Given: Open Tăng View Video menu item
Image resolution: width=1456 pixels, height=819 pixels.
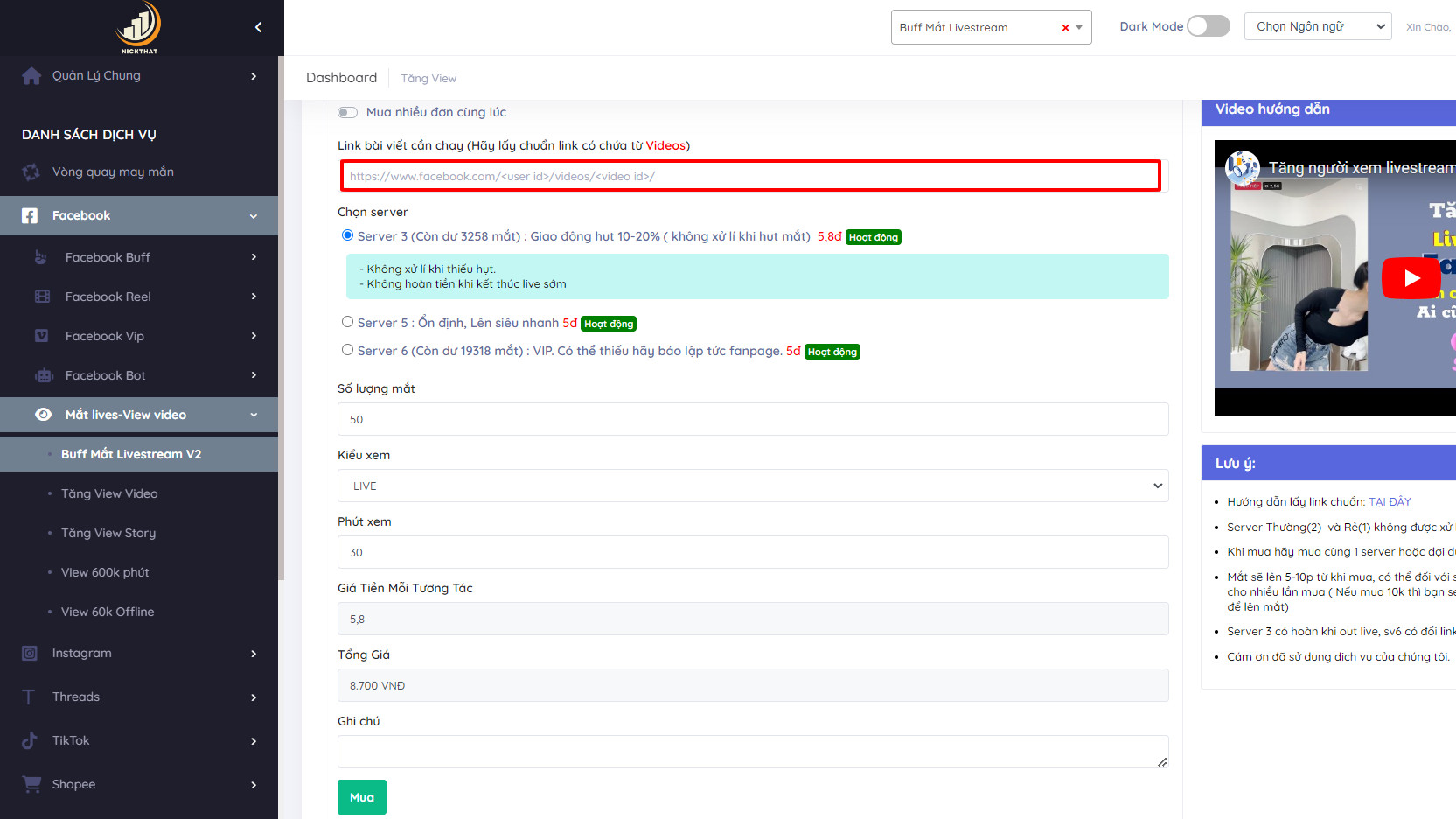Looking at the screenshot, I should 109,493.
